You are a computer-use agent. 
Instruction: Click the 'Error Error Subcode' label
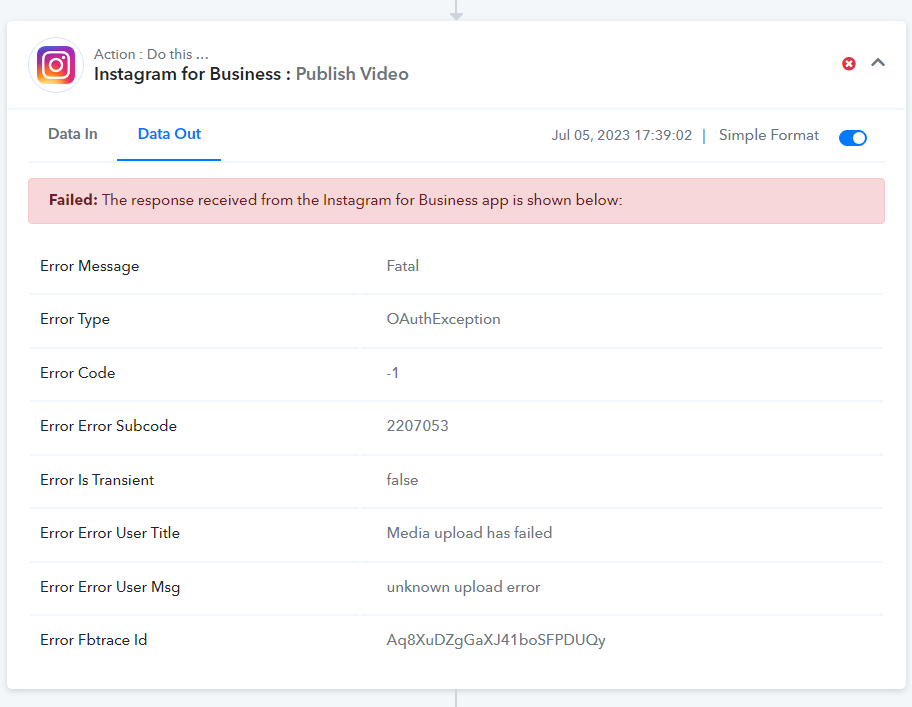tap(108, 426)
